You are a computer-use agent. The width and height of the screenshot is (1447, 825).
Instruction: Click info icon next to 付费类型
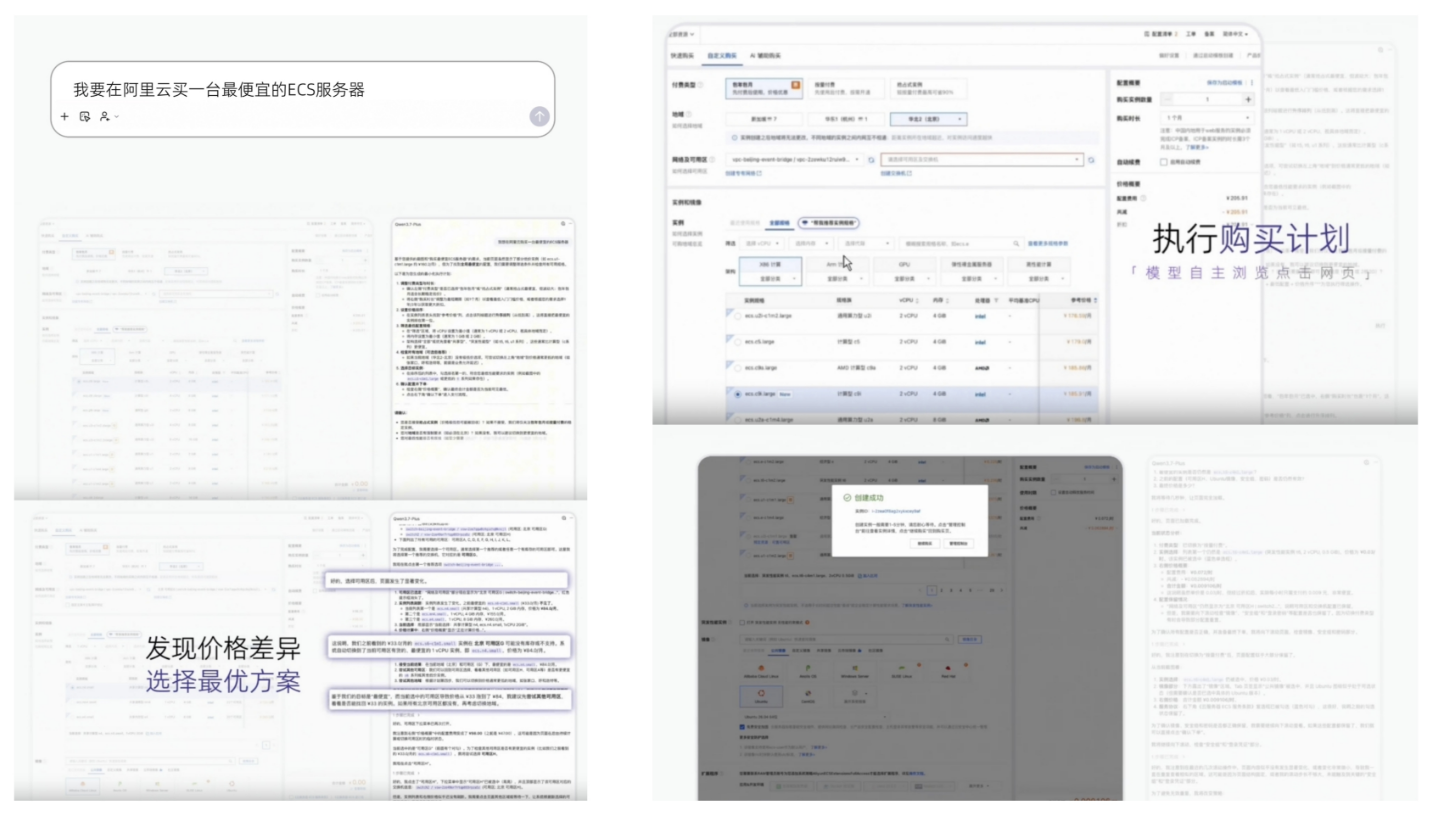pos(700,85)
